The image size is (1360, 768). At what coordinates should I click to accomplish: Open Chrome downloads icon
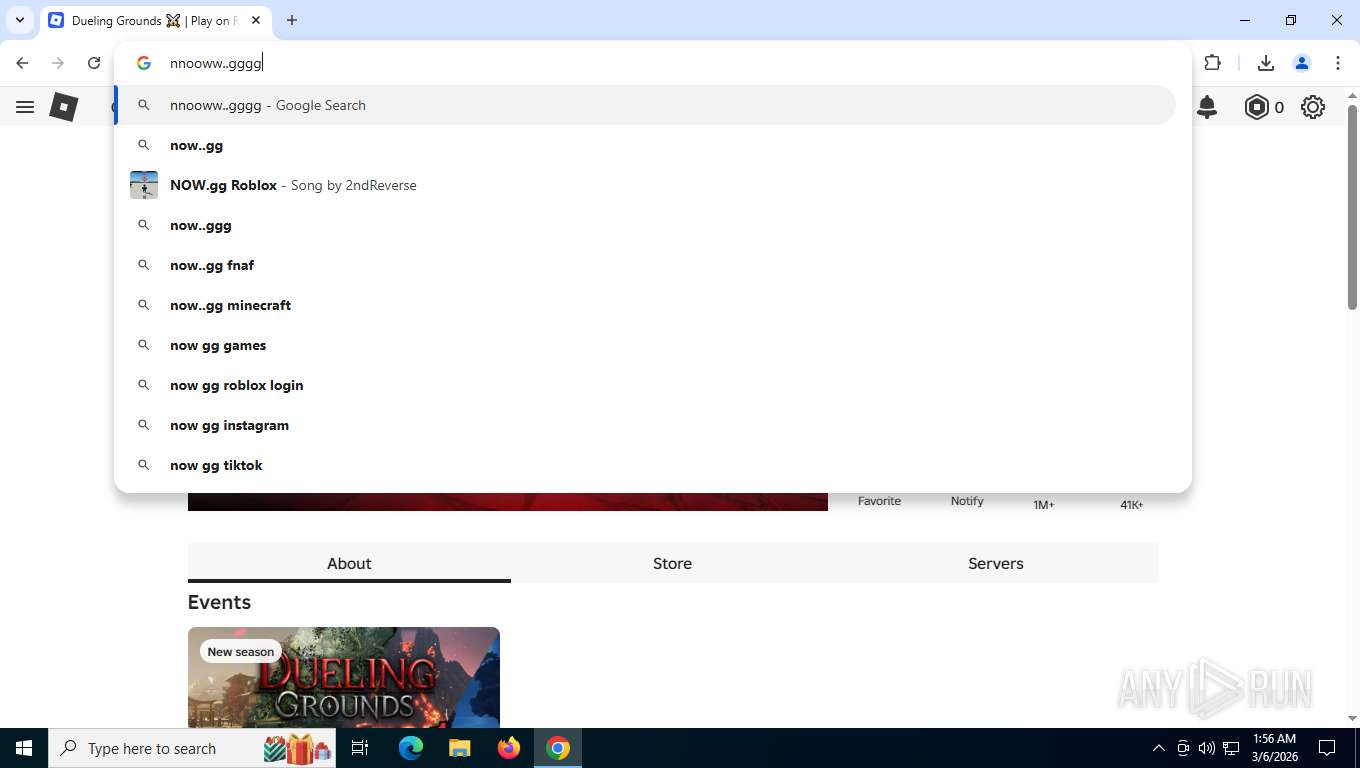click(x=1265, y=63)
